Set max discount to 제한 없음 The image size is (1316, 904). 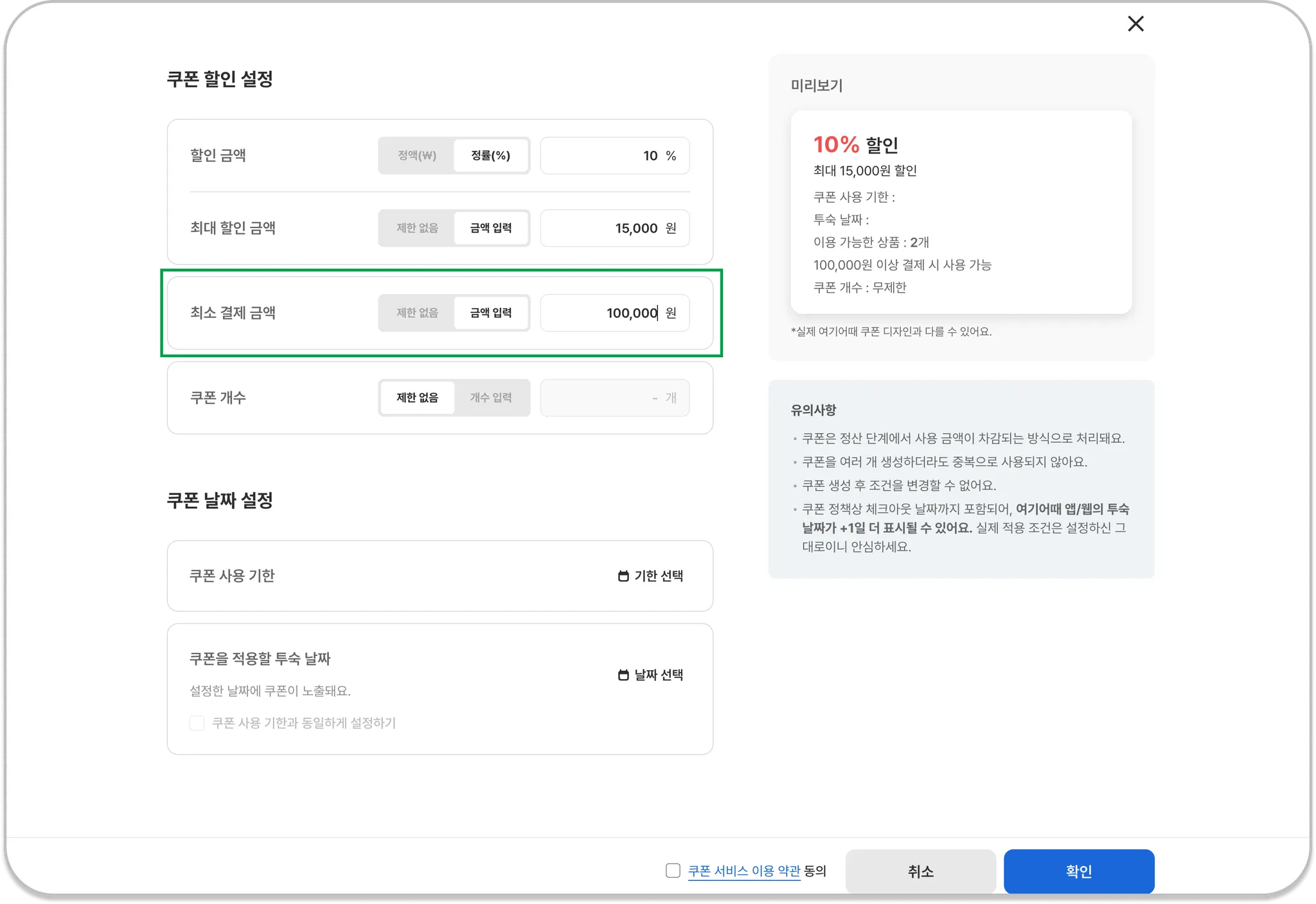(x=416, y=228)
